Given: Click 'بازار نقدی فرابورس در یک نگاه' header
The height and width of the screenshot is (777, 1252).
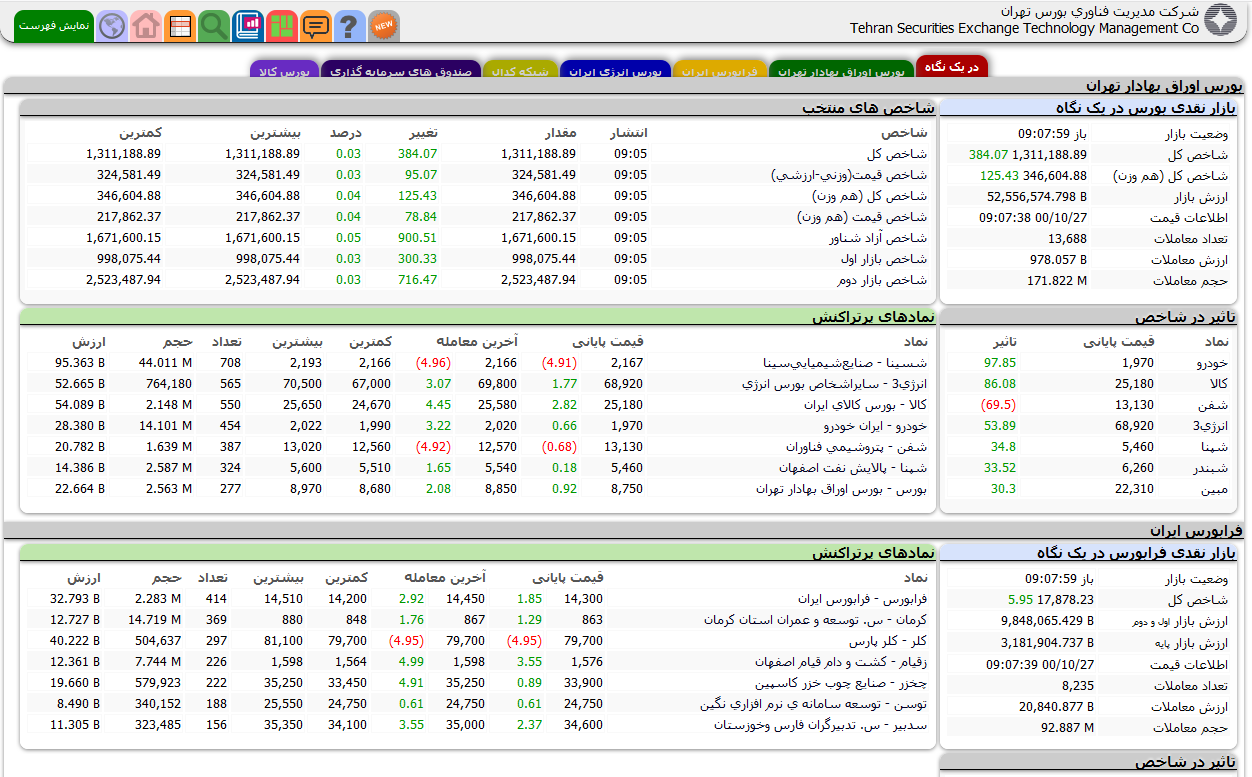Looking at the screenshot, I should (1137, 552).
